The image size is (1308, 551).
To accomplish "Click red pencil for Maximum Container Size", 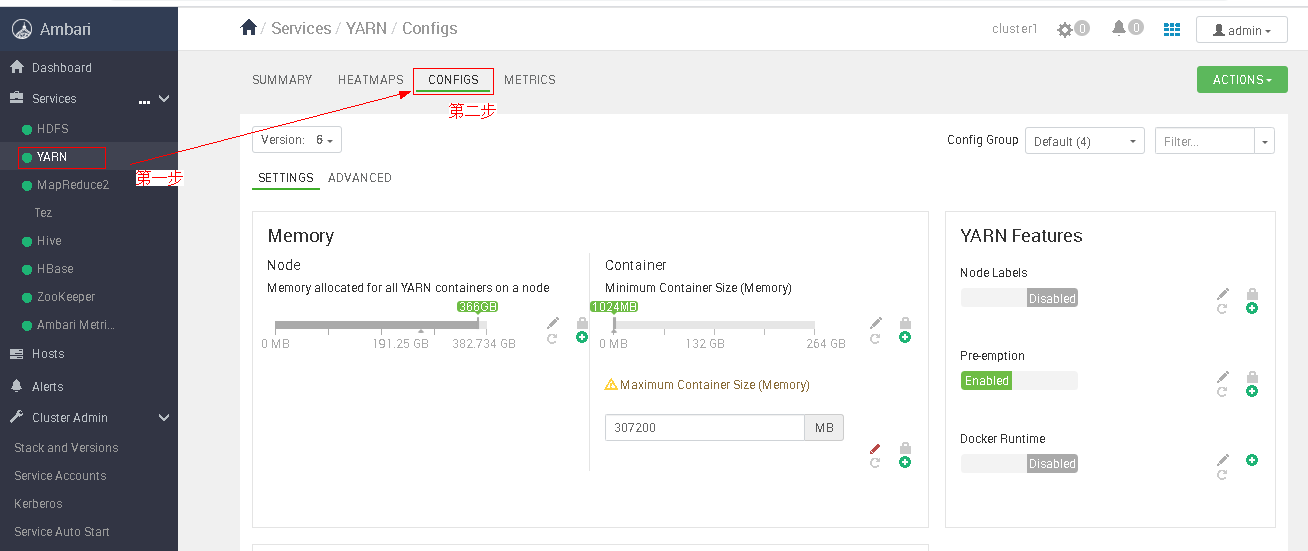I will (x=876, y=448).
